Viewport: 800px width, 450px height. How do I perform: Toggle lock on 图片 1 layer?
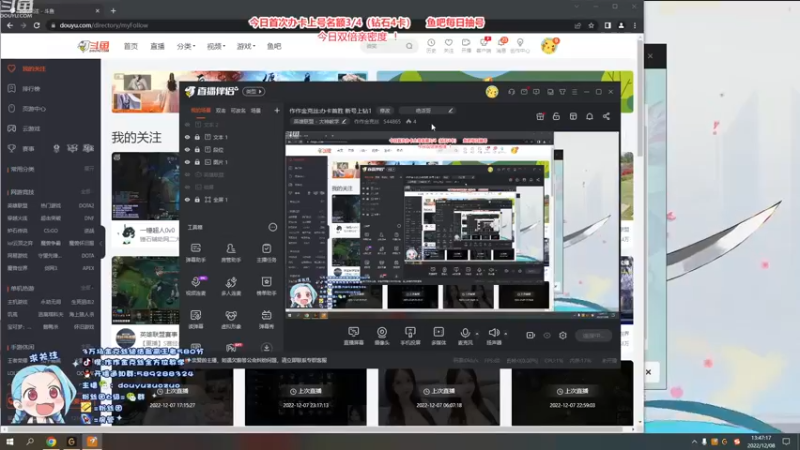click(x=197, y=162)
